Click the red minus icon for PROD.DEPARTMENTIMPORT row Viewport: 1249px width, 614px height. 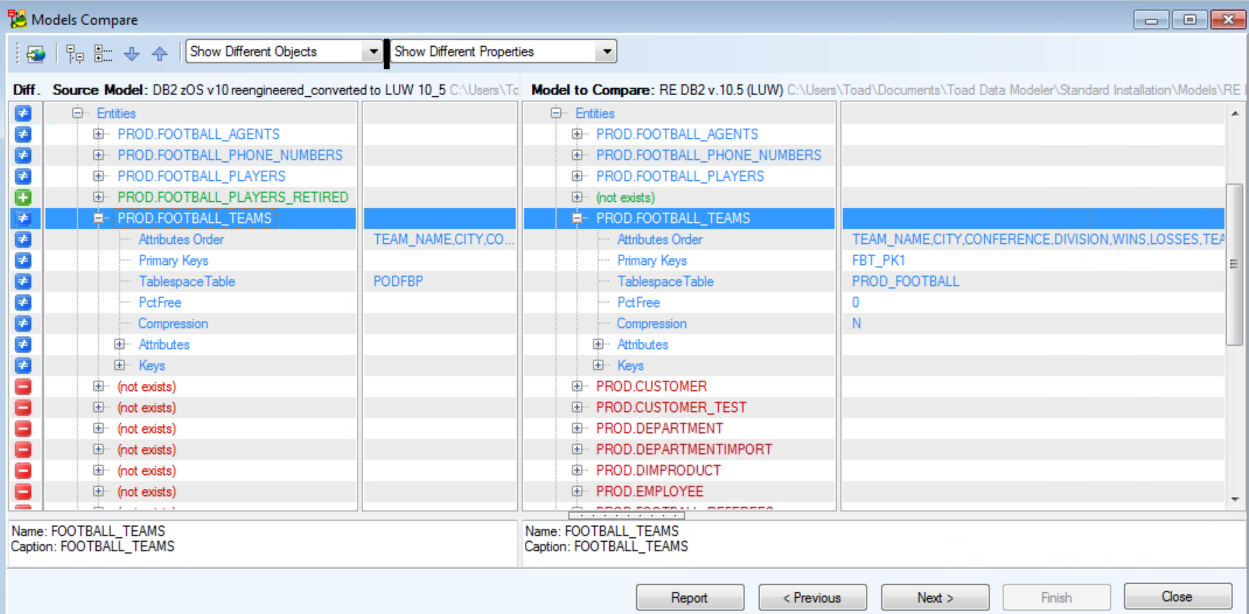[x=23, y=449]
